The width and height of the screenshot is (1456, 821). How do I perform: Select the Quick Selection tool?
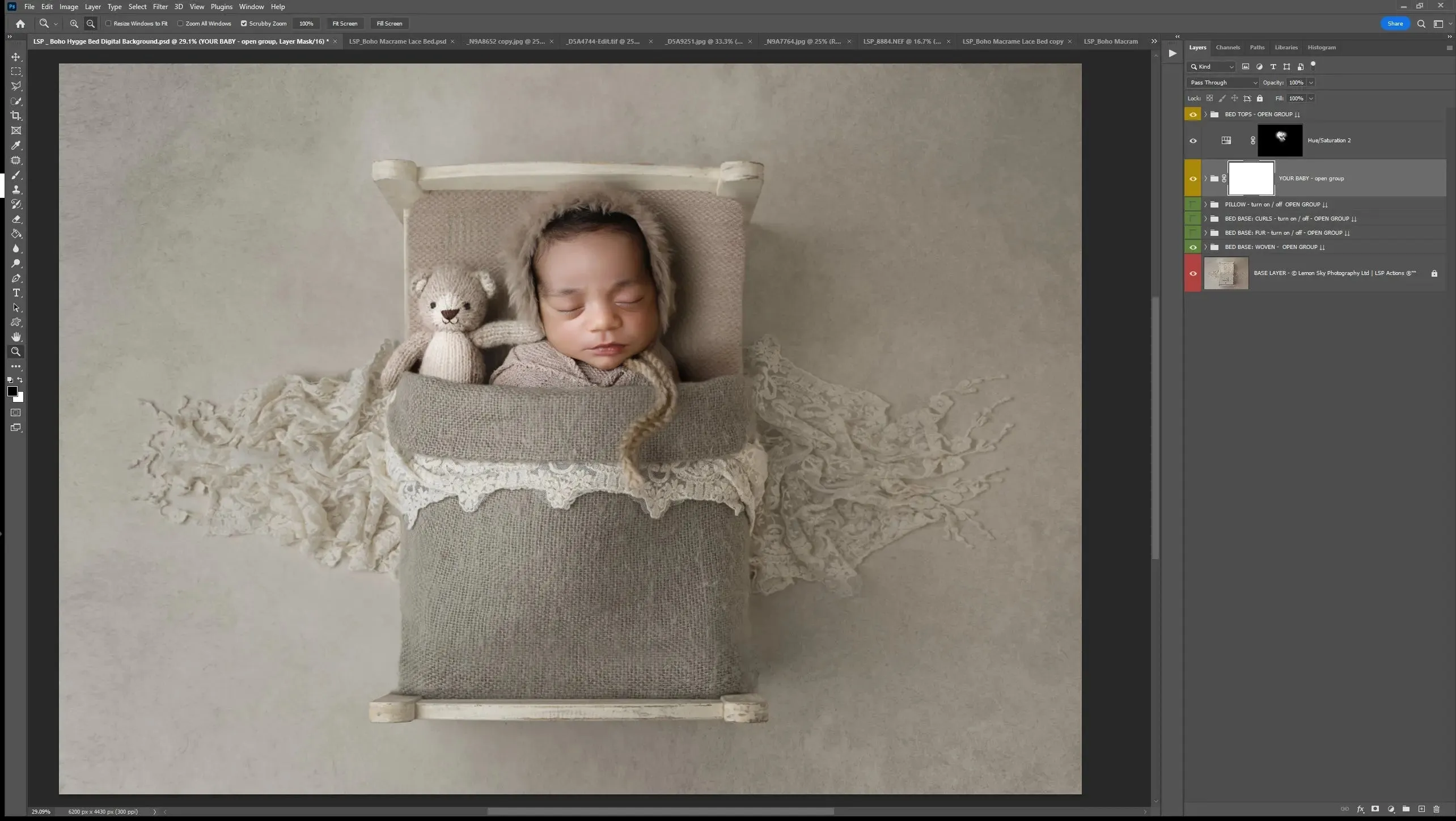[x=16, y=101]
